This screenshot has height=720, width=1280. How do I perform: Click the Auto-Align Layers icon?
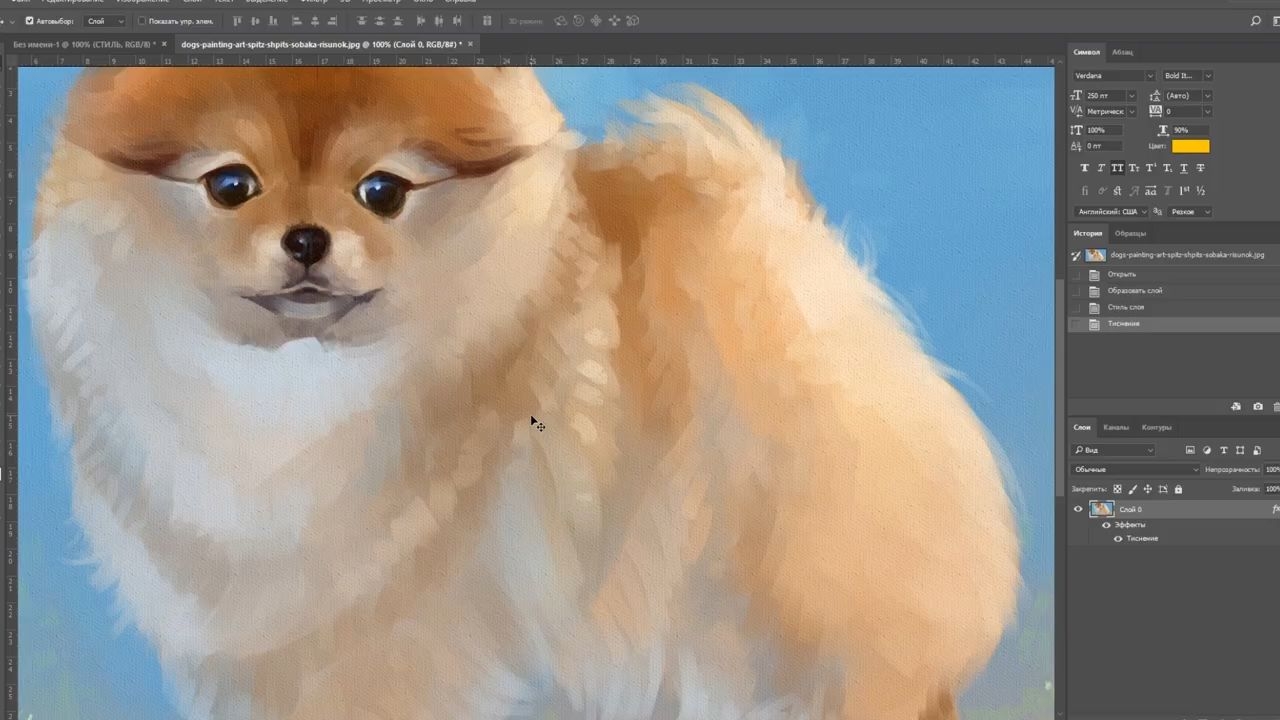click(x=487, y=20)
